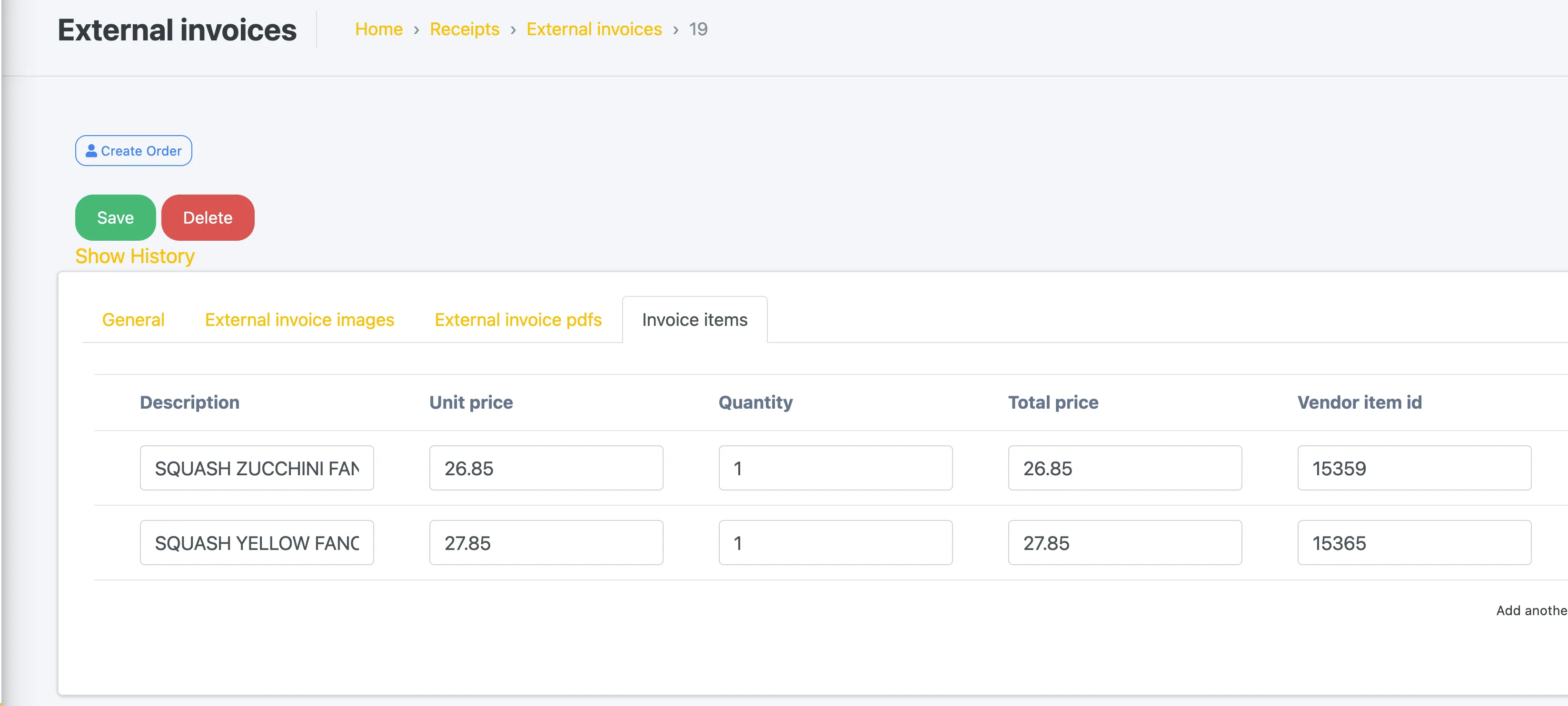This screenshot has height=706, width=1568.
Task: Click the Unit price column header
Action: [x=471, y=402]
